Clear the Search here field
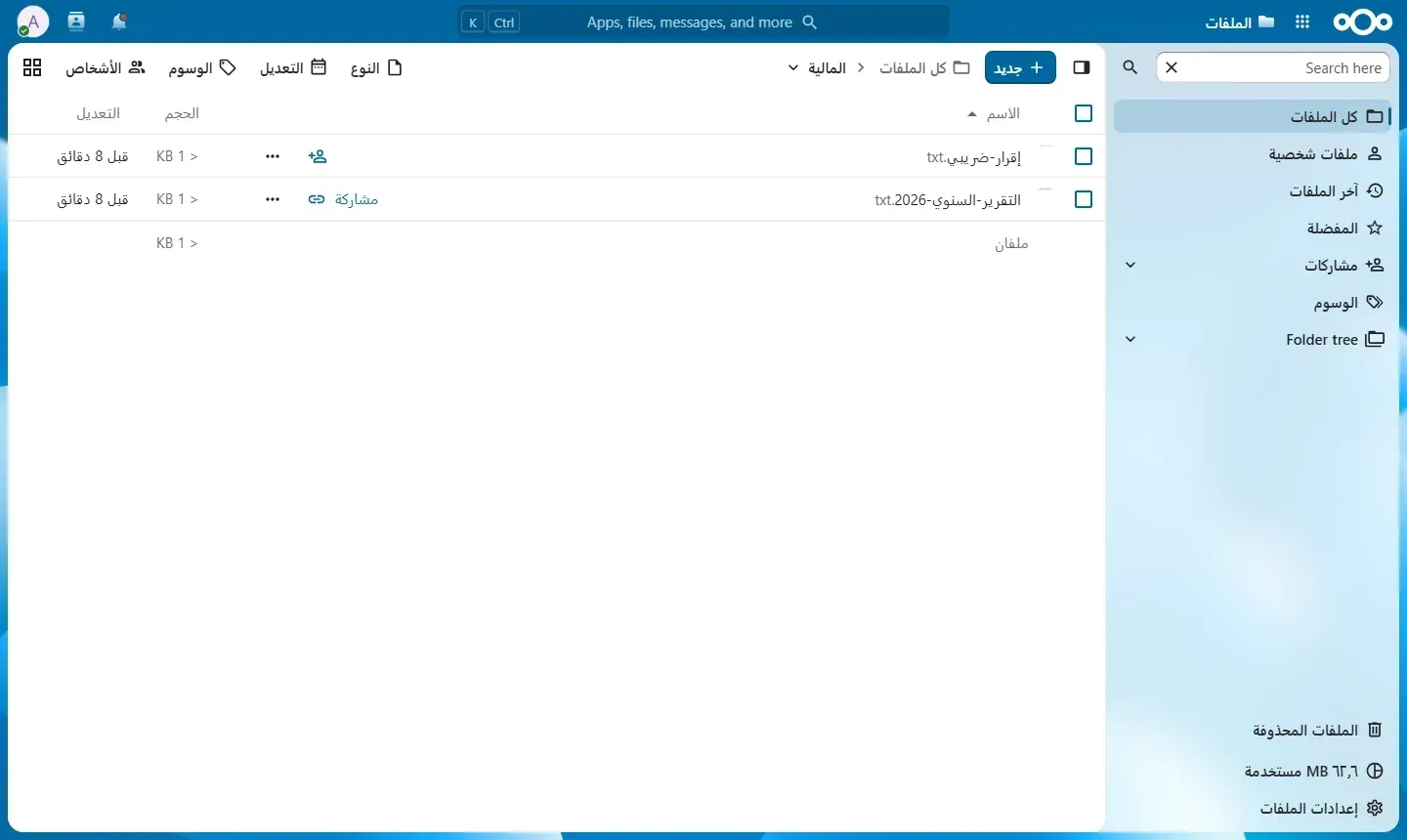This screenshot has height=840, width=1407. 1172,67
